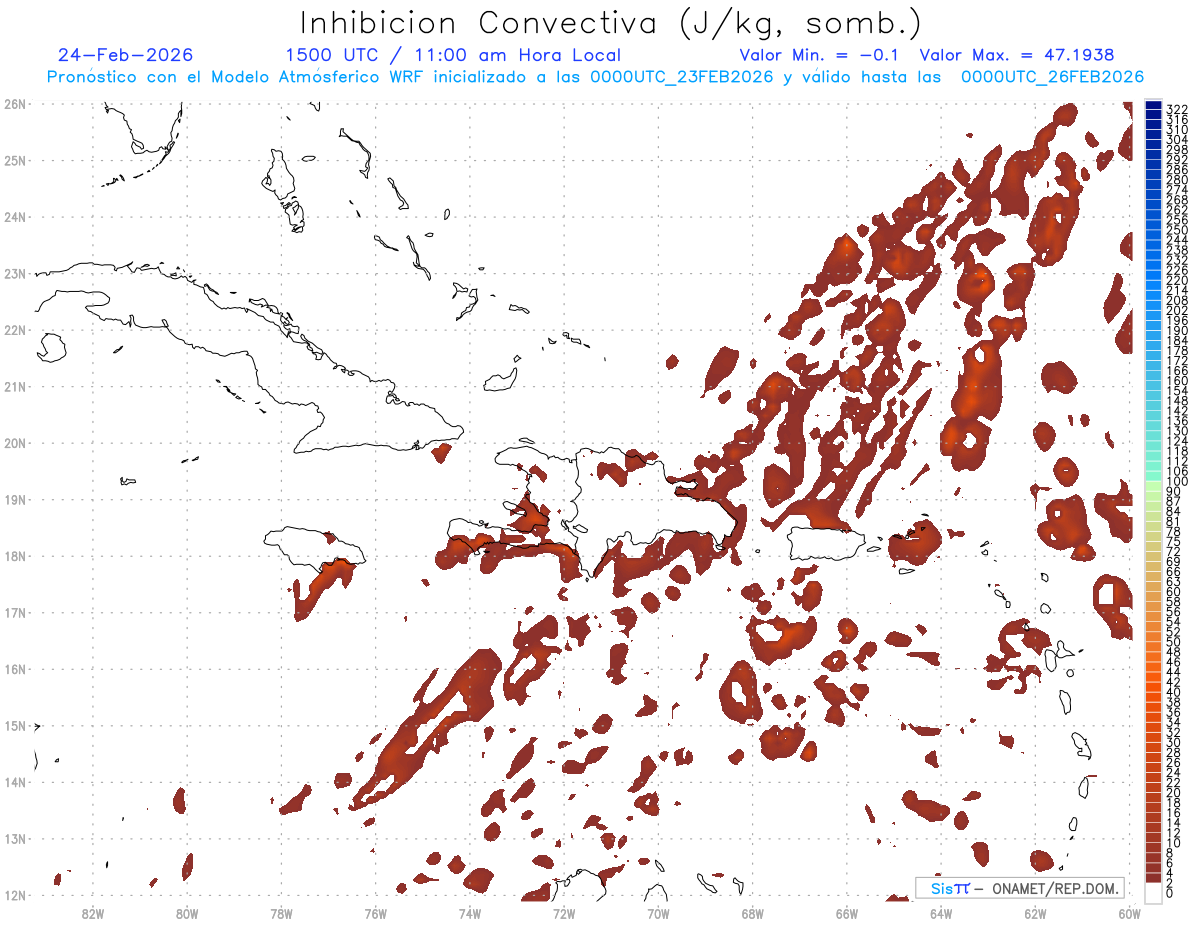Image resolution: width=1200 pixels, height=927 pixels.
Task: Click the 23N latitude label
Action: coord(15,273)
